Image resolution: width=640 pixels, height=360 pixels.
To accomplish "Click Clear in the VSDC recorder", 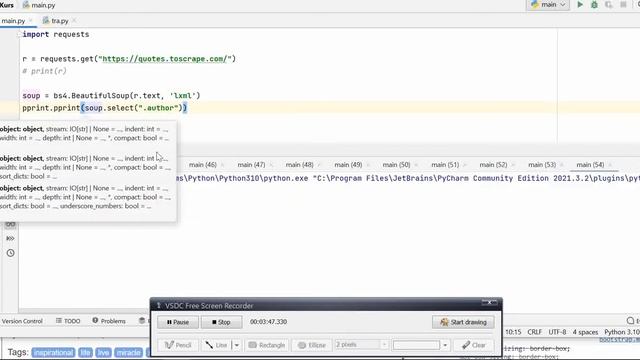I will 474,345.
